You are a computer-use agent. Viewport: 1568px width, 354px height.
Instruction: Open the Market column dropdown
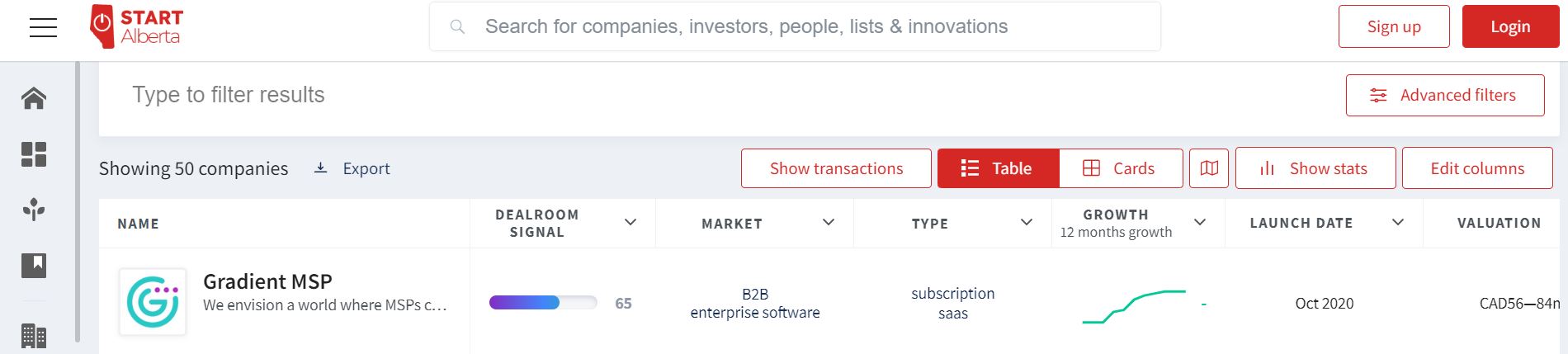click(829, 222)
